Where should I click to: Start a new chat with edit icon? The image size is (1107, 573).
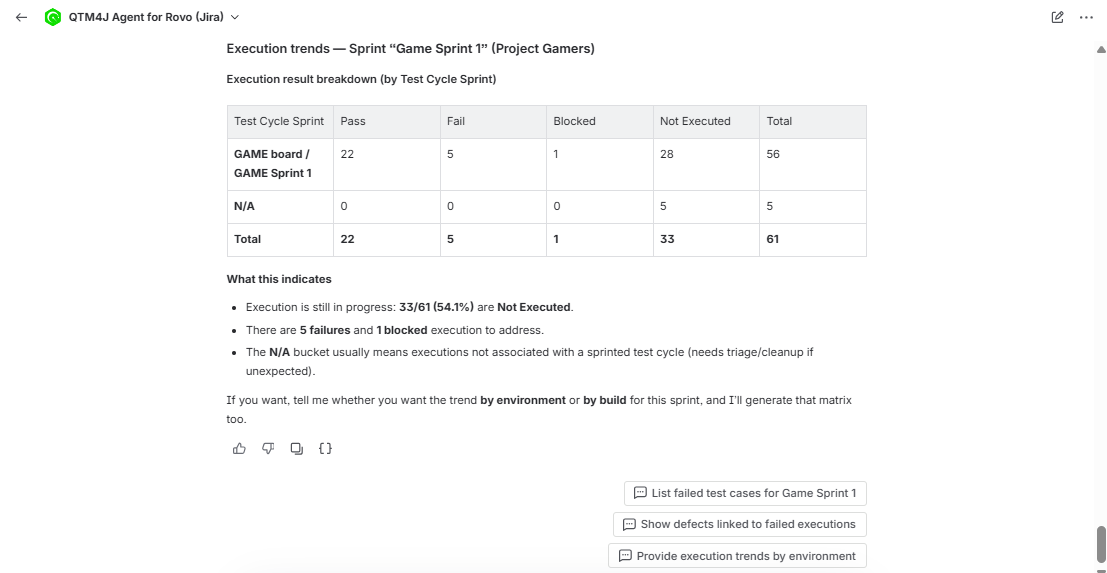click(1057, 17)
